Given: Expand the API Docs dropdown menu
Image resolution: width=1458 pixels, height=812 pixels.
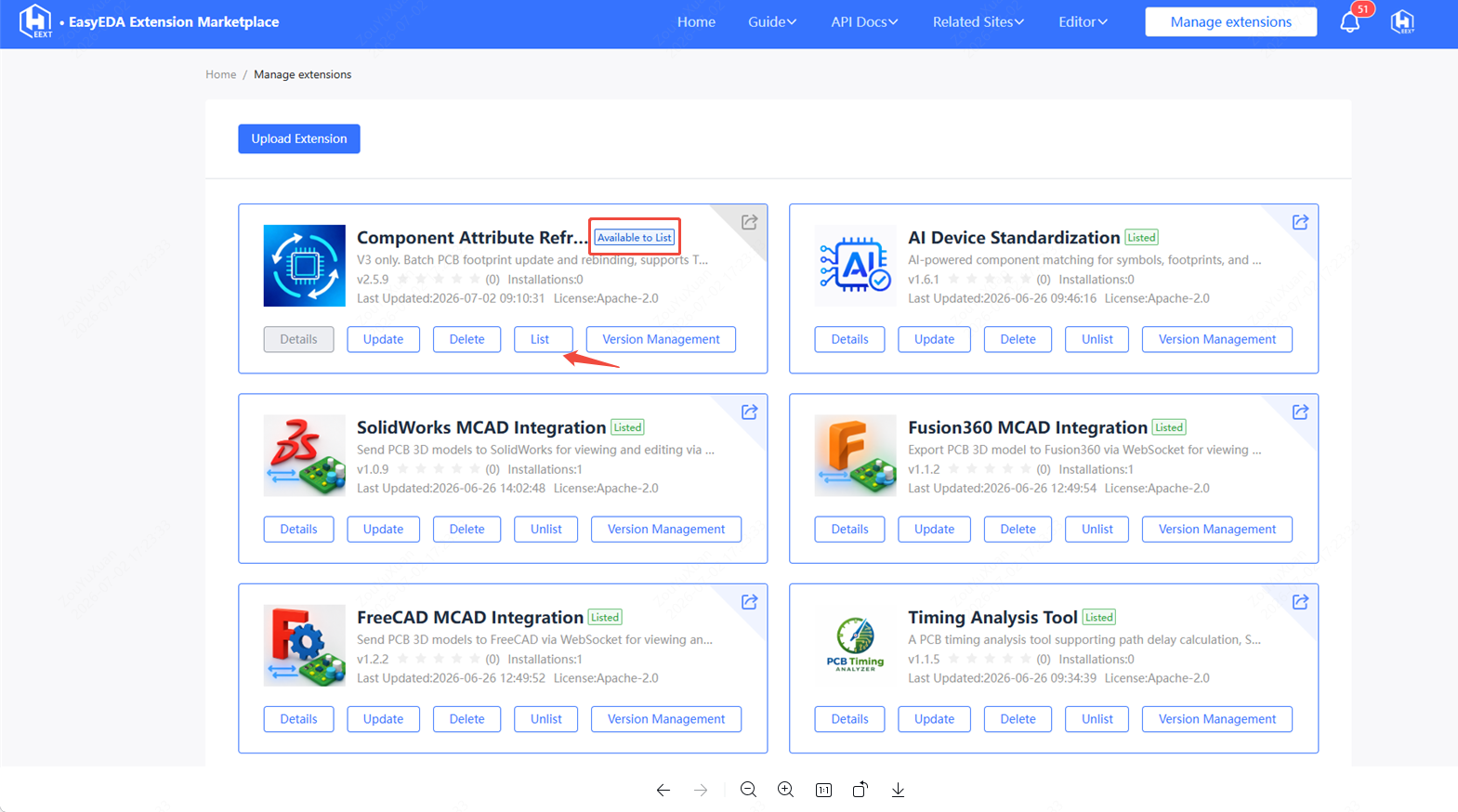Looking at the screenshot, I should point(864,21).
